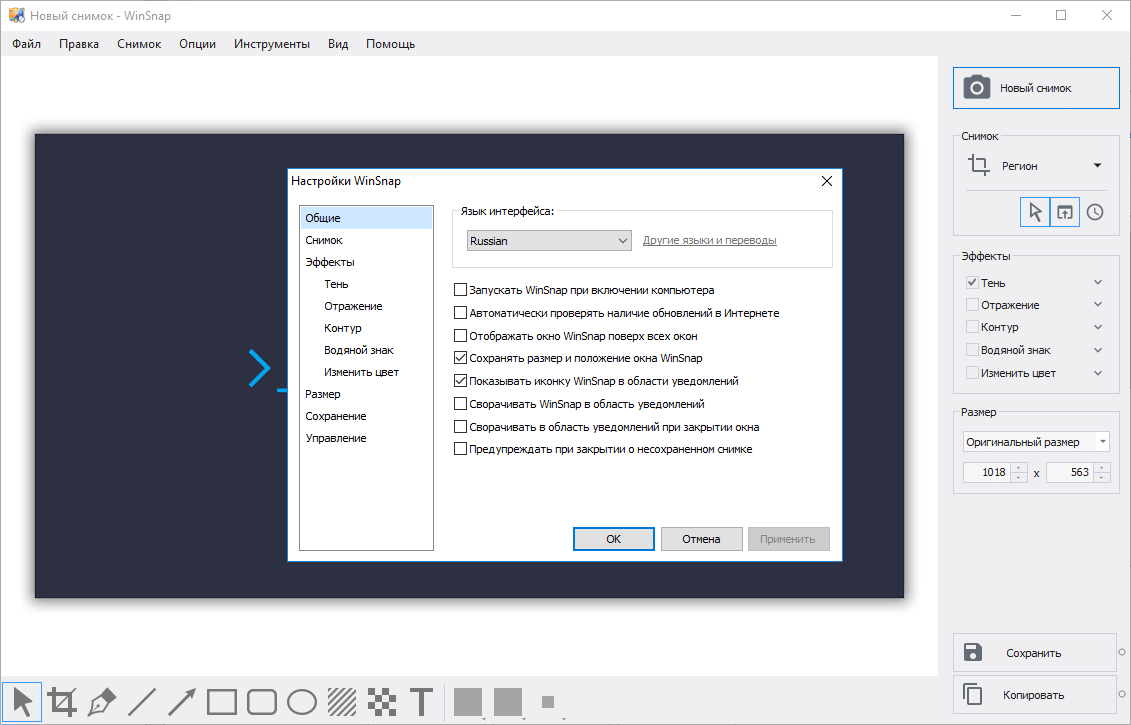The image size is (1131, 725).
Task: Open the Регион capture mode dropdown arrow
Action: [1098, 165]
